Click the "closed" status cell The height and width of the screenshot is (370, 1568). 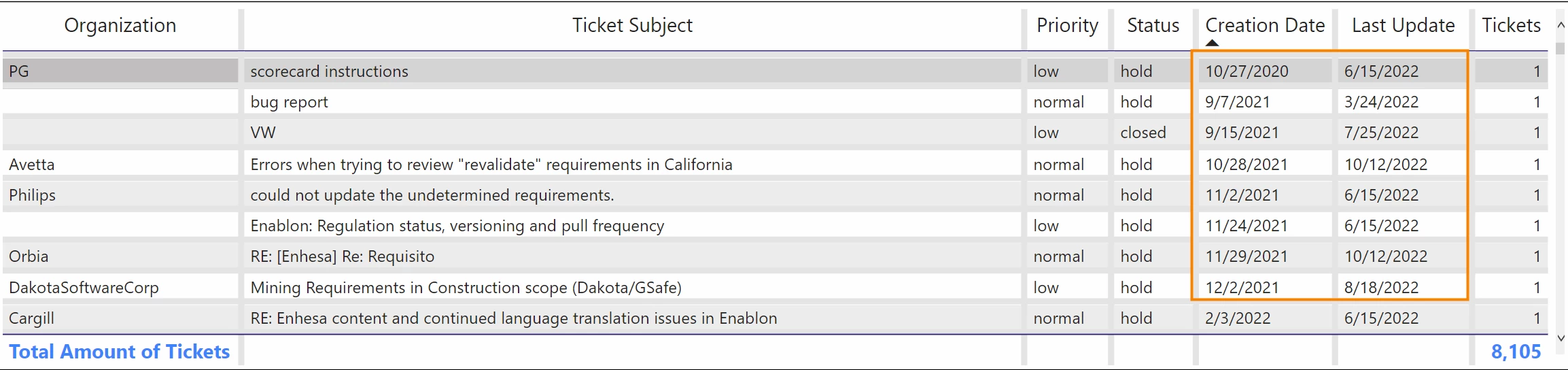coord(1143,133)
